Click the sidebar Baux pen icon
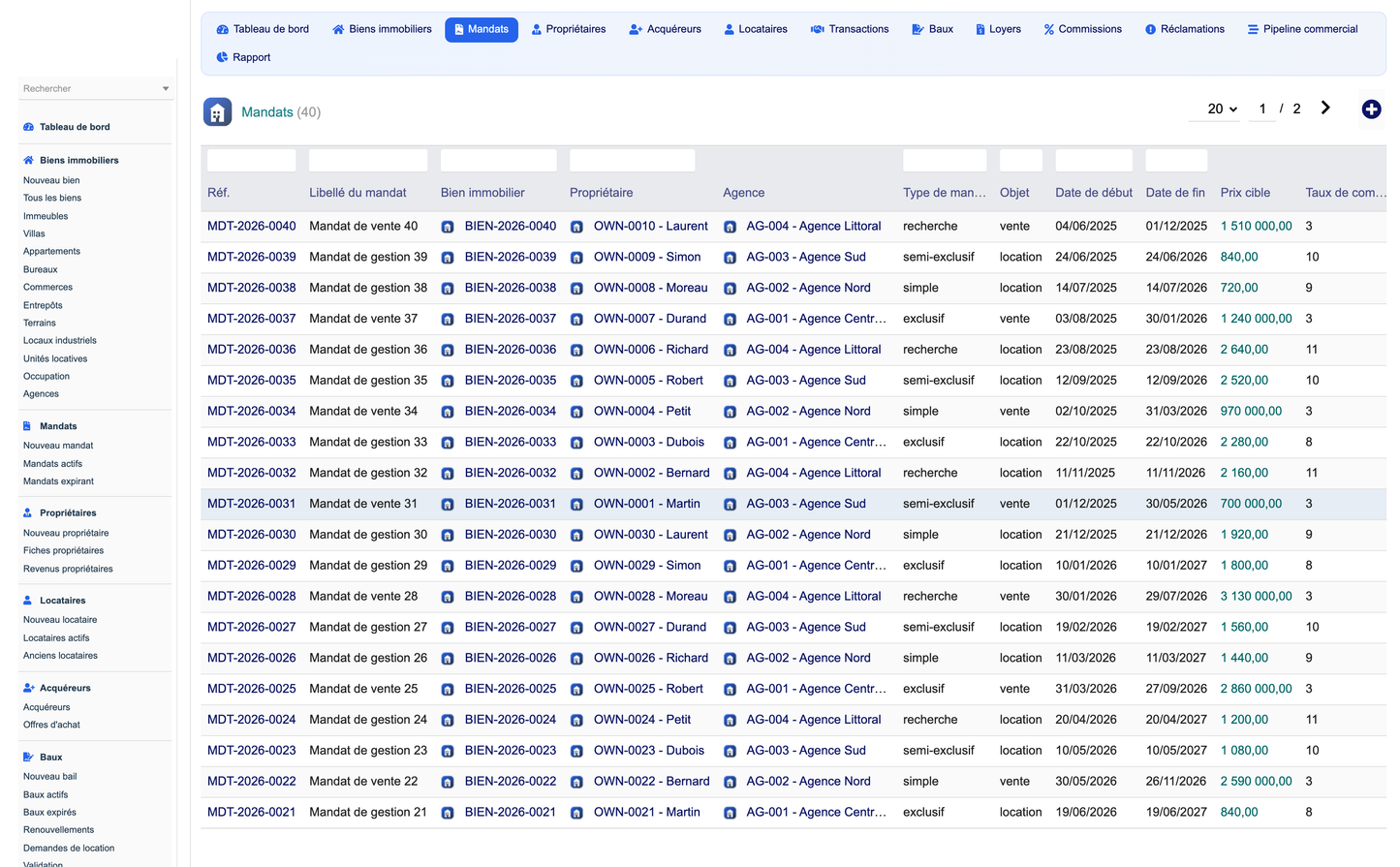 coord(28,757)
